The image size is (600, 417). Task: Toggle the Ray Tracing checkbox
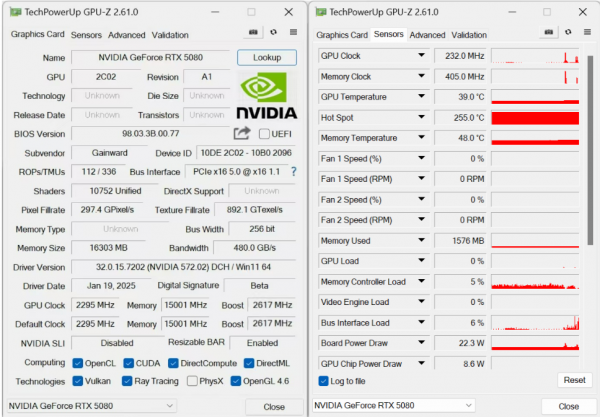[x=127, y=381]
